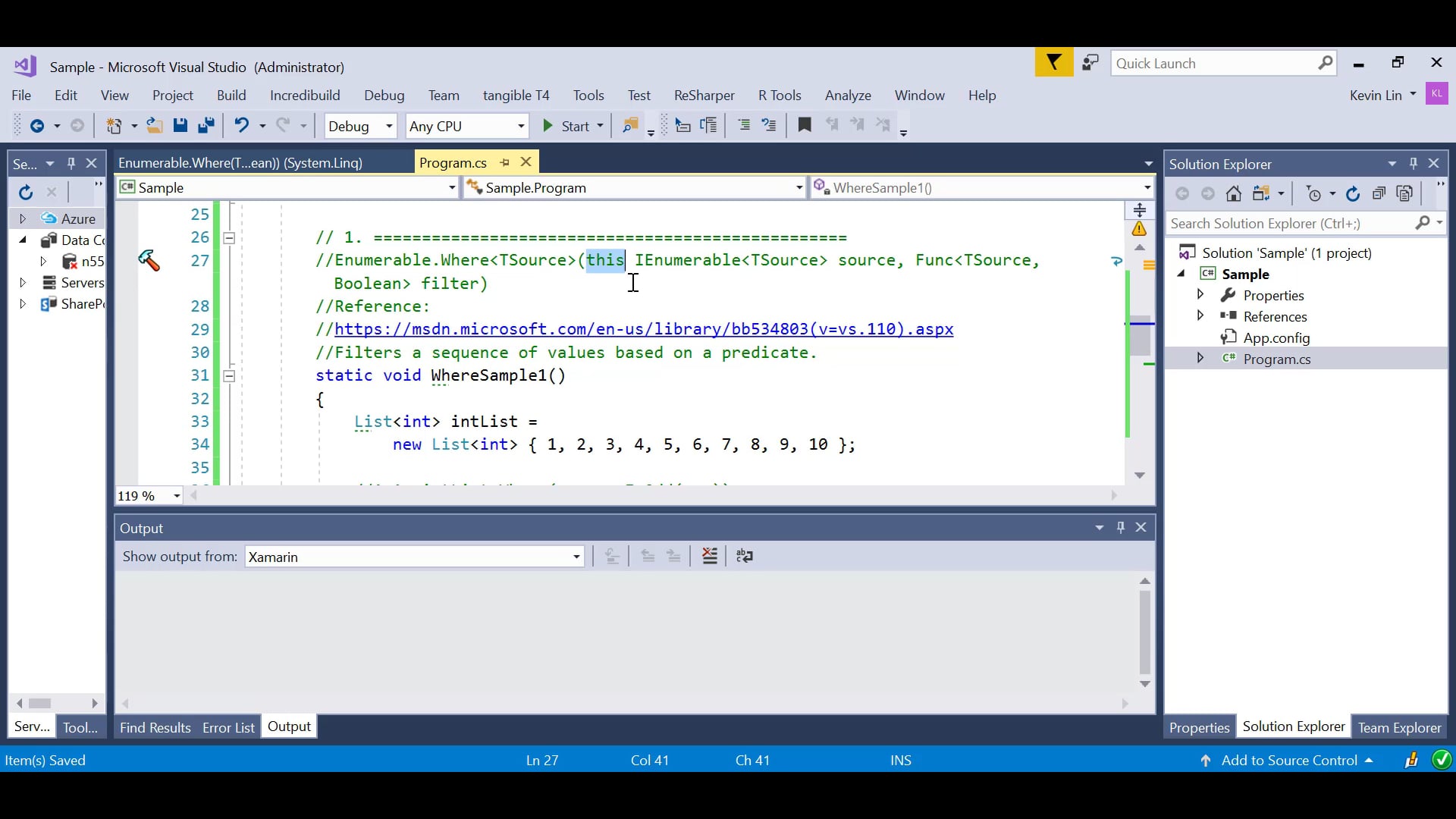The image size is (1456, 819).
Task: Switch to the Error List tab
Action: (x=228, y=727)
